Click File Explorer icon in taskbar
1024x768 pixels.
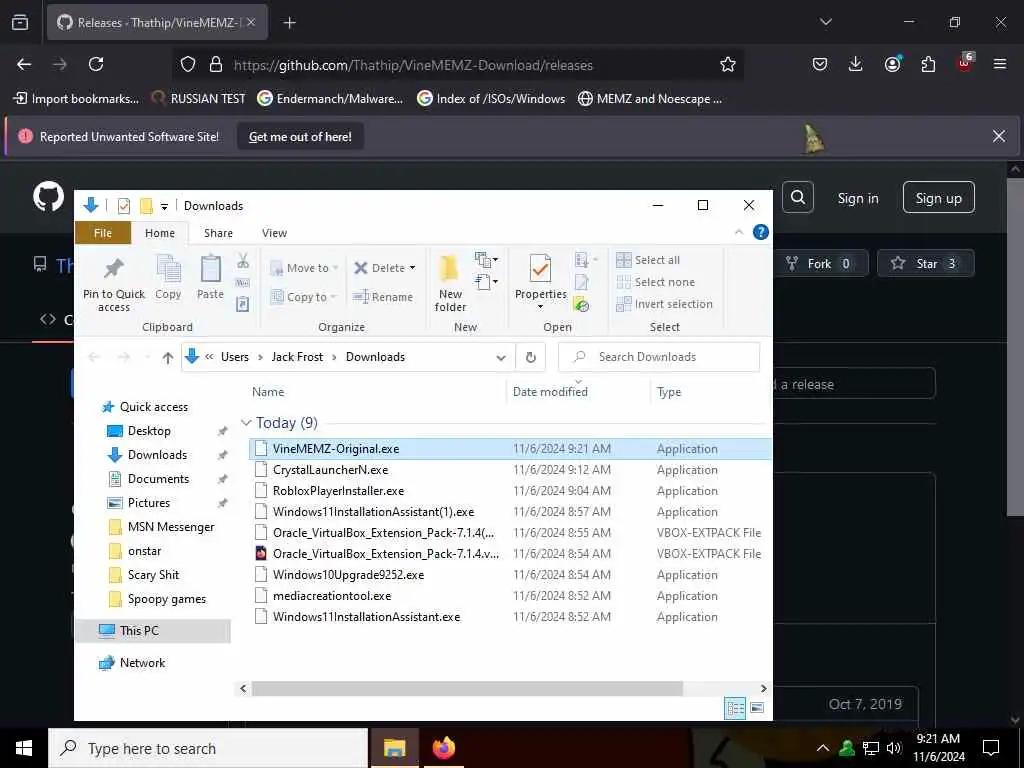(394, 748)
